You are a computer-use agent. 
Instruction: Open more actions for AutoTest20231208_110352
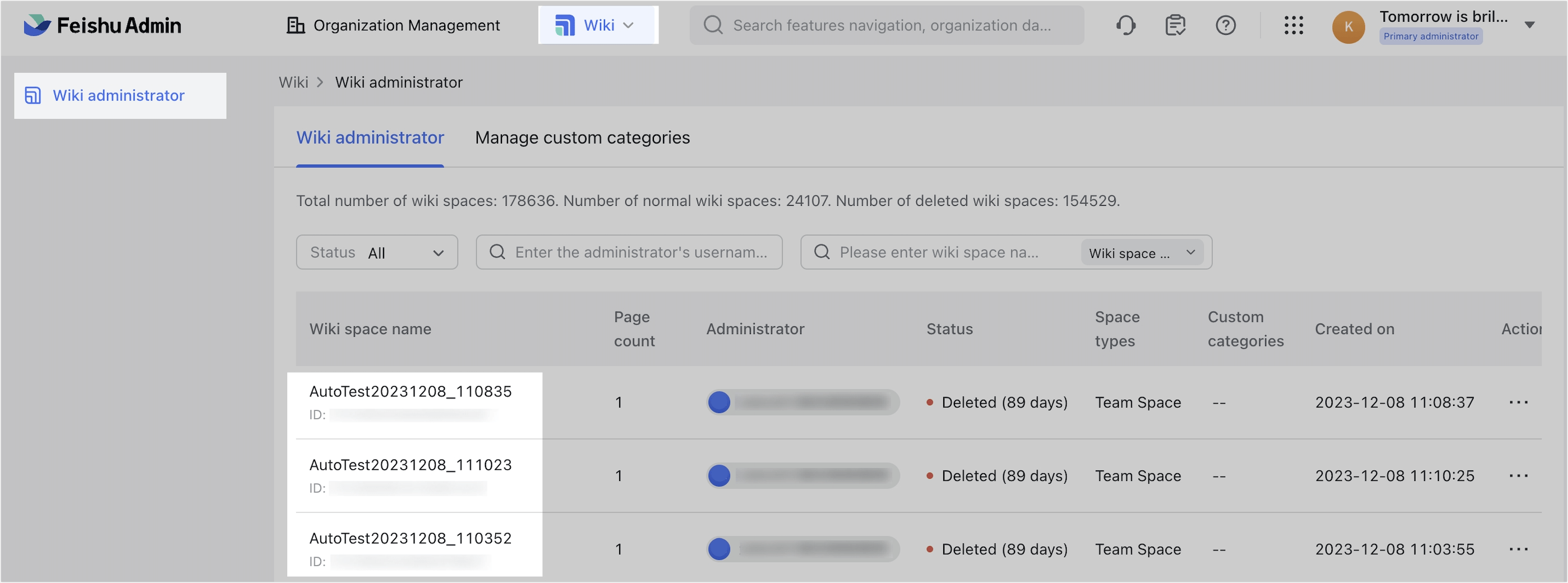coord(1518,549)
